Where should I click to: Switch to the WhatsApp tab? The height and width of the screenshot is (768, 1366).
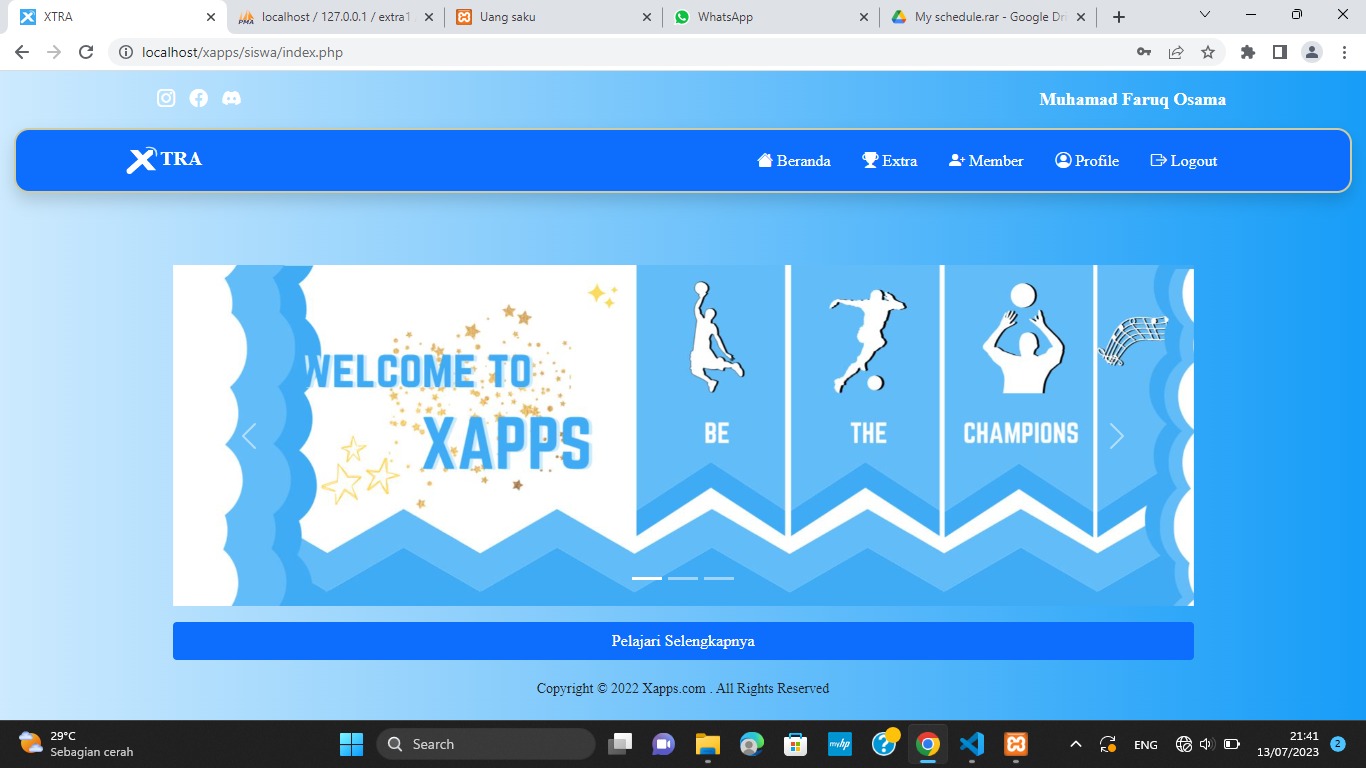tap(770, 17)
